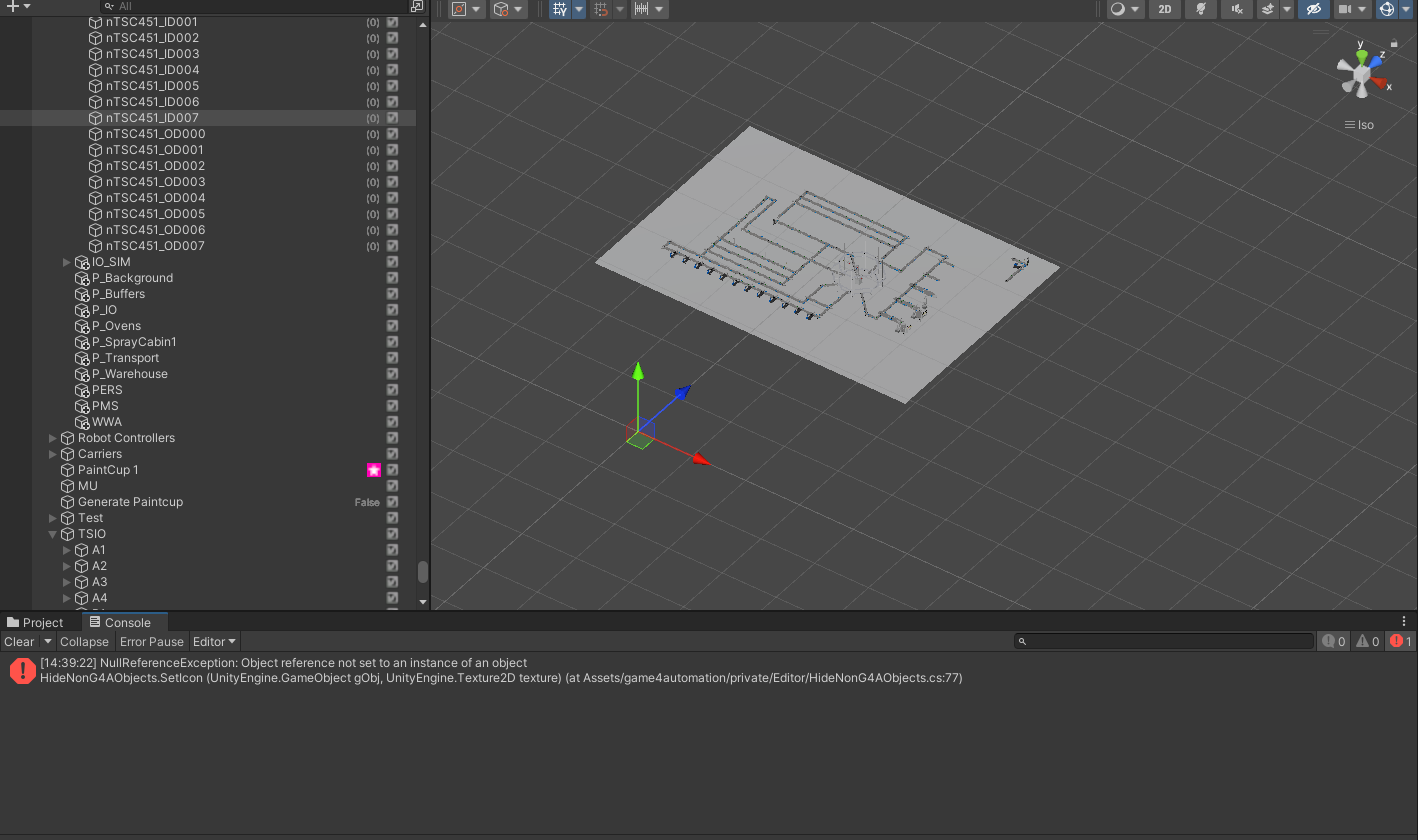Open shading mode dropdown arrow
The width and height of the screenshot is (1418, 840).
point(1135,9)
